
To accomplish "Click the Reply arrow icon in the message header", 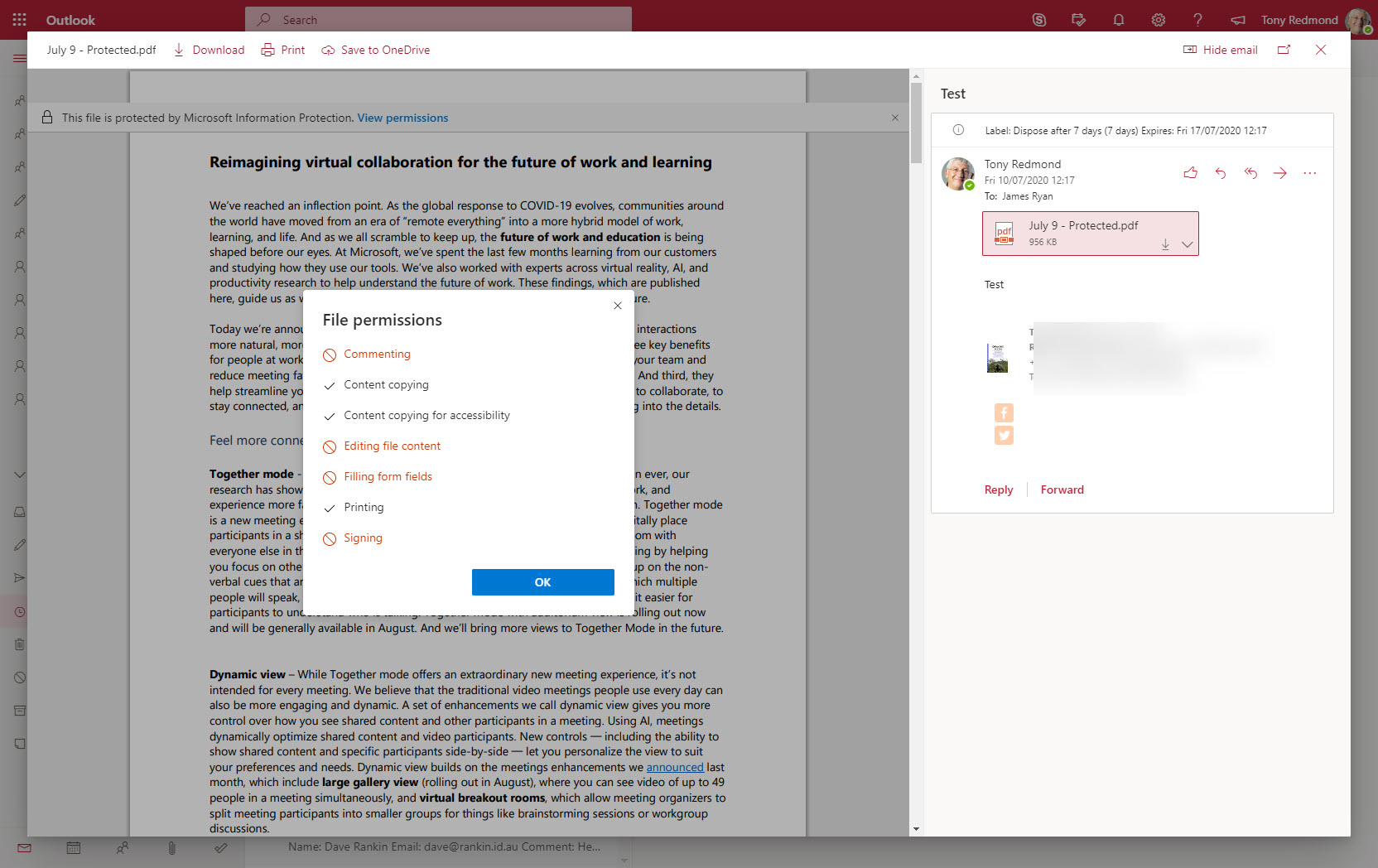I will tap(1220, 173).
